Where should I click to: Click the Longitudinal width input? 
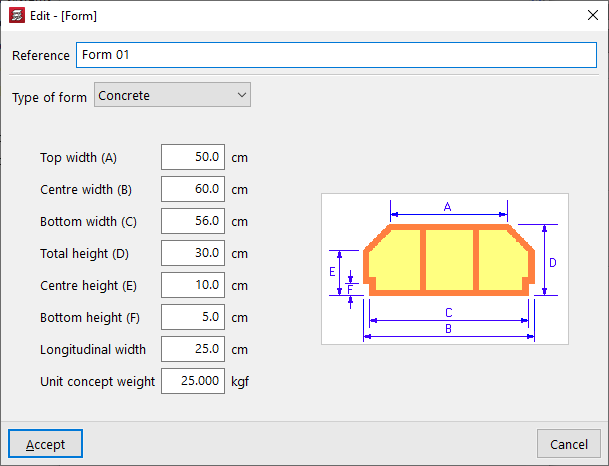point(192,349)
